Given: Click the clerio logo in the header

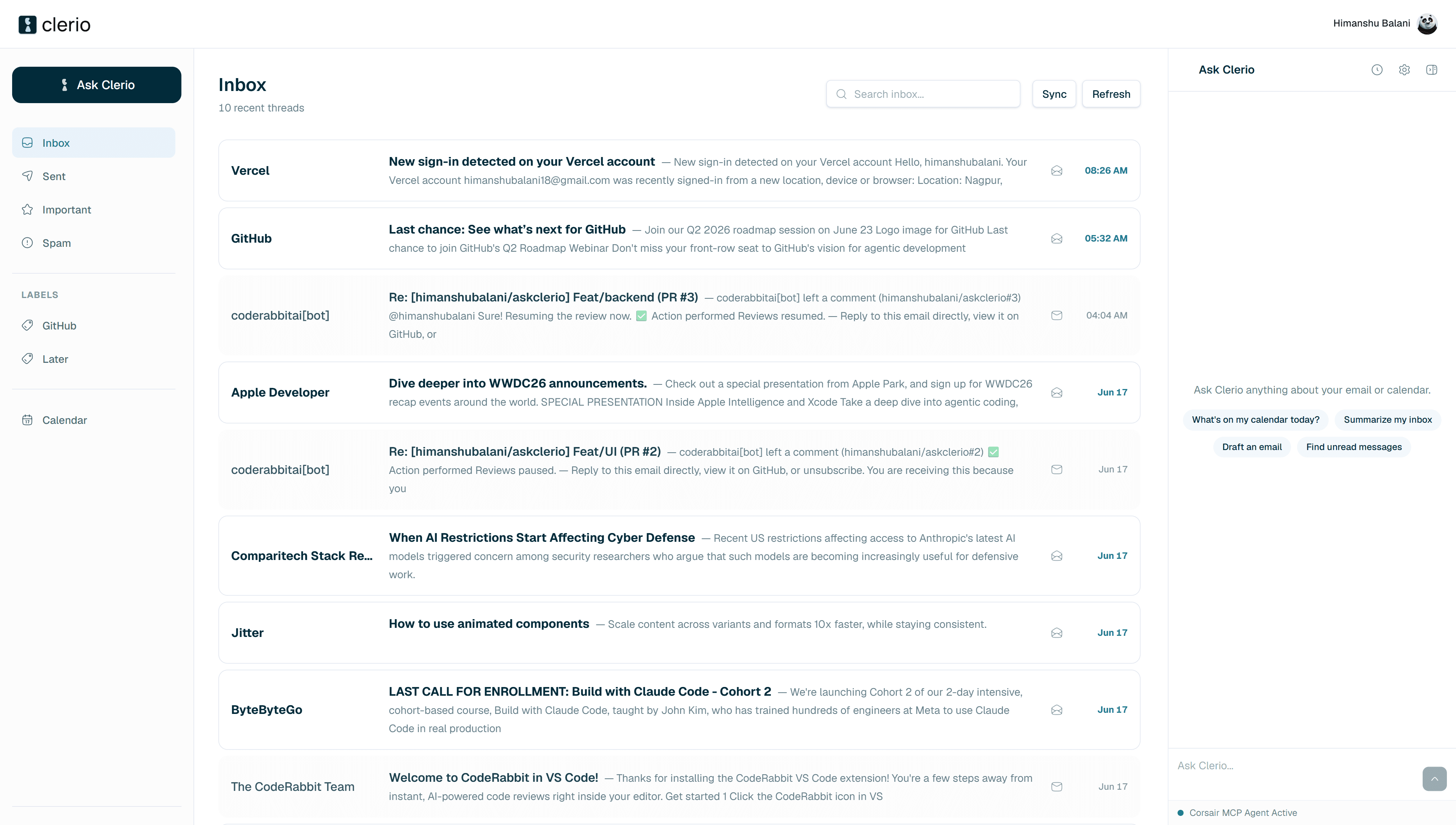Looking at the screenshot, I should (54, 24).
